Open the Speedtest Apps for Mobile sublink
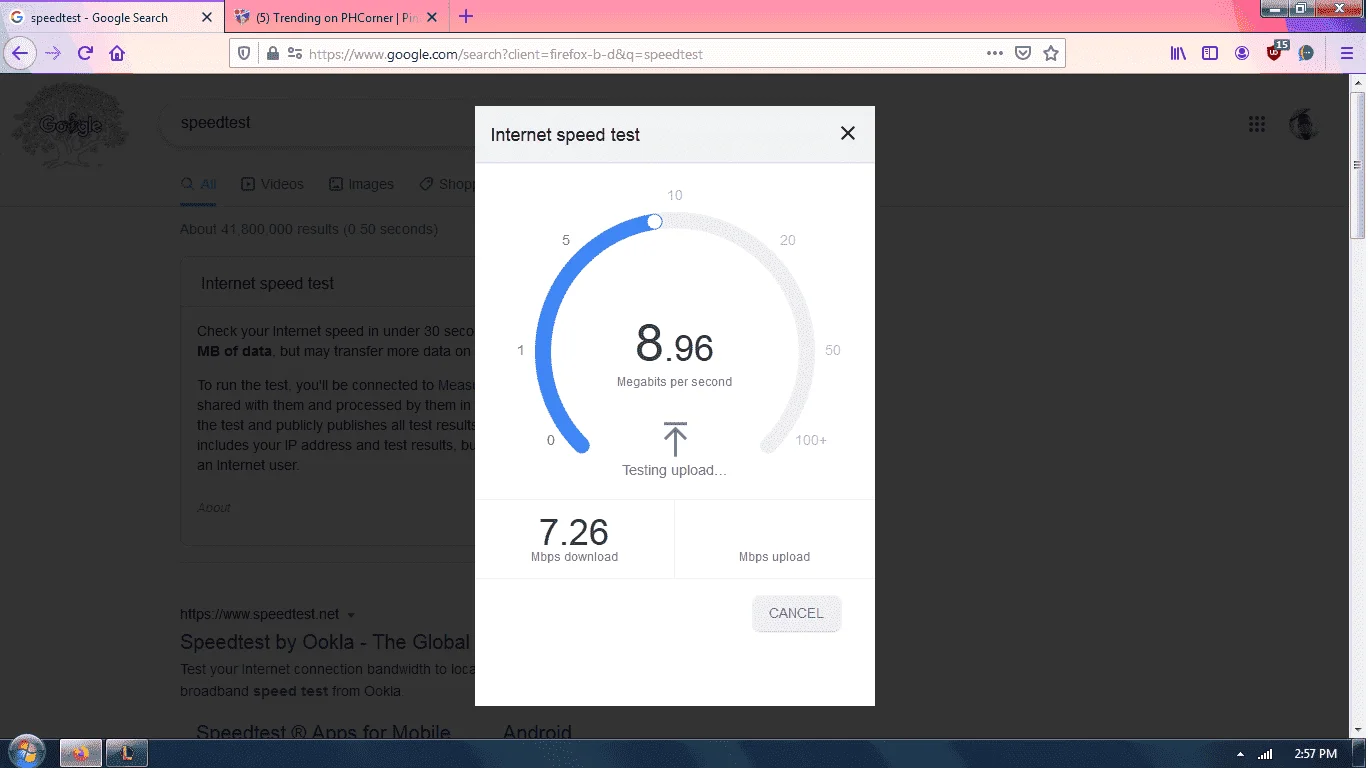This screenshot has width=1368, height=770. [324, 733]
